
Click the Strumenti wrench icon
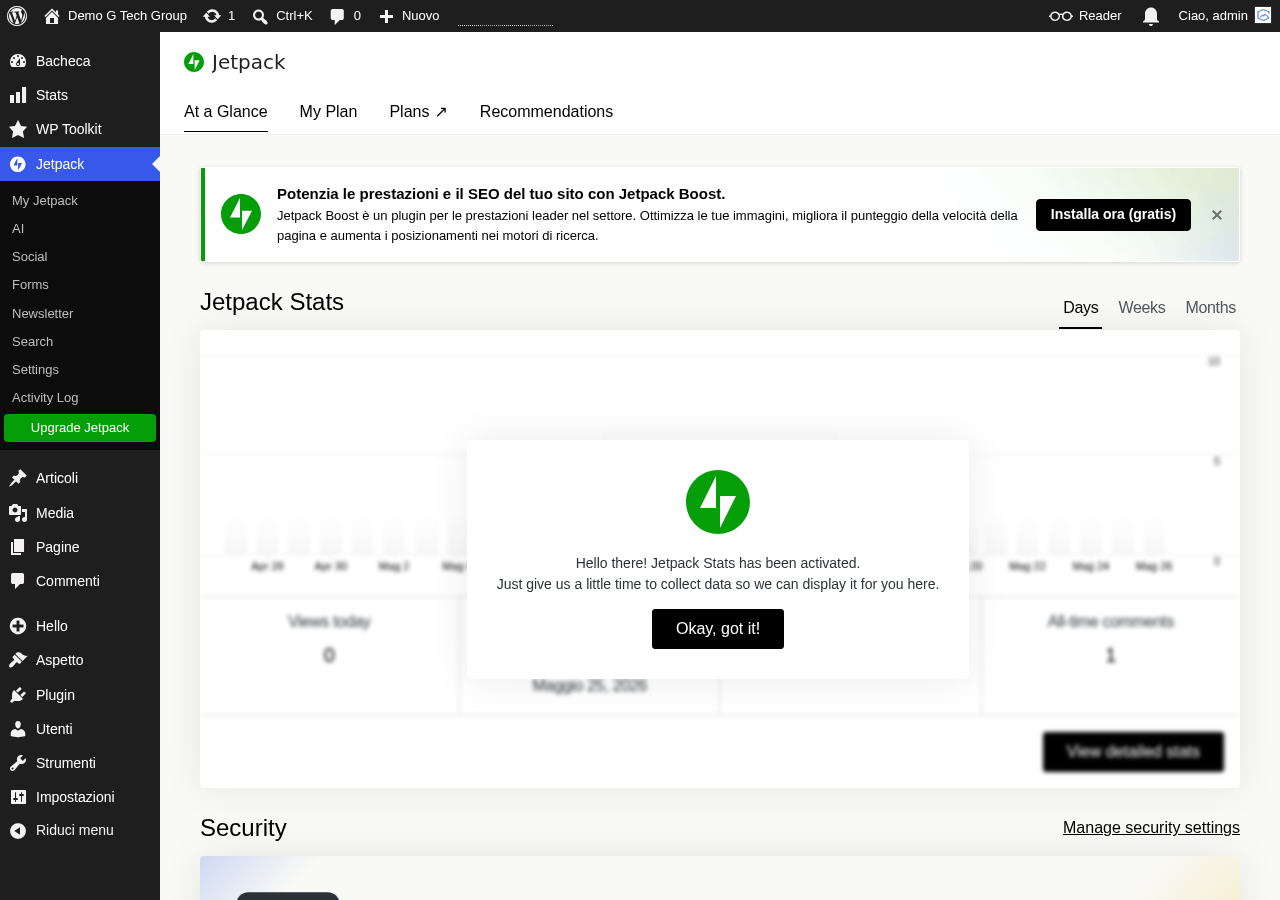[18, 763]
